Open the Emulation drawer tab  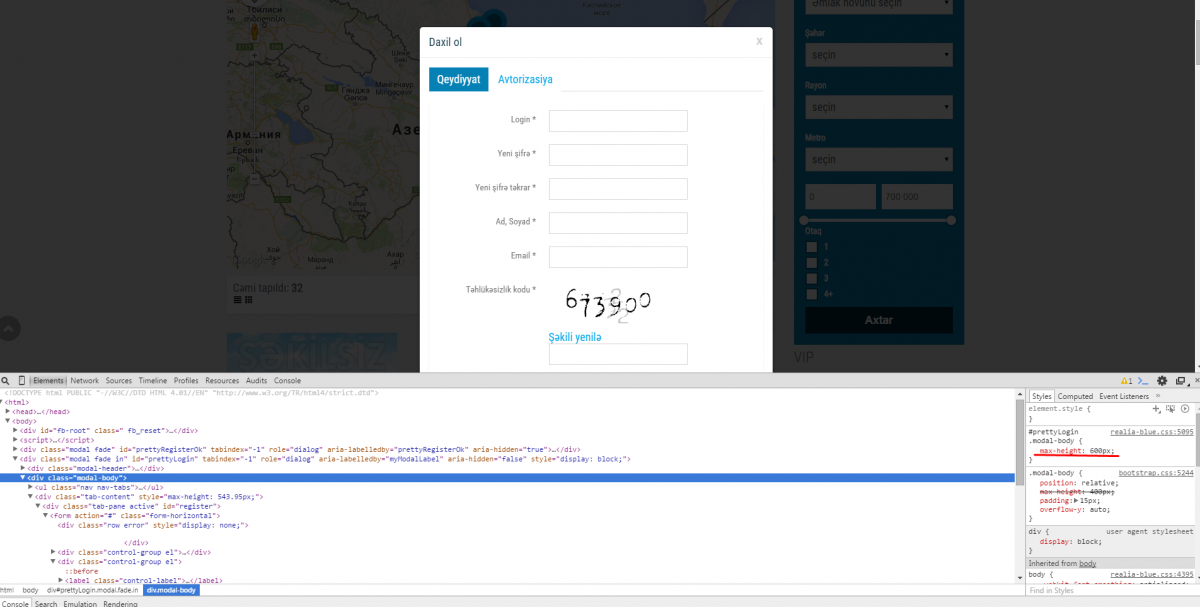pyautogui.click(x=79, y=603)
